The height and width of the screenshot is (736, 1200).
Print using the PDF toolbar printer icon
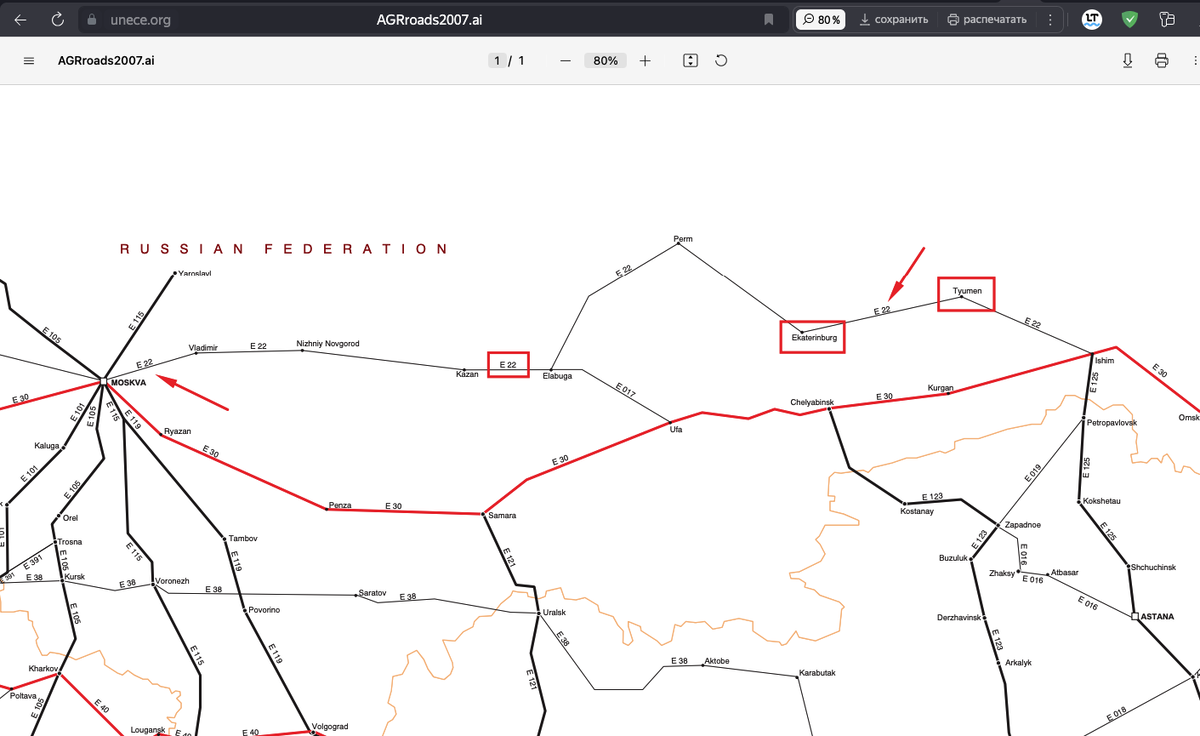(1161, 60)
